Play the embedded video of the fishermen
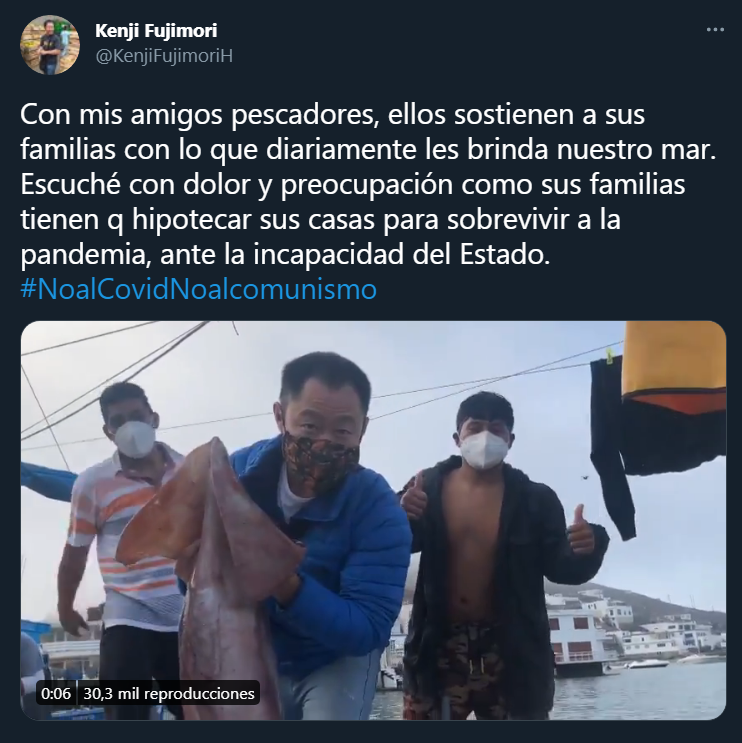The height and width of the screenshot is (743, 742). [373, 520]
